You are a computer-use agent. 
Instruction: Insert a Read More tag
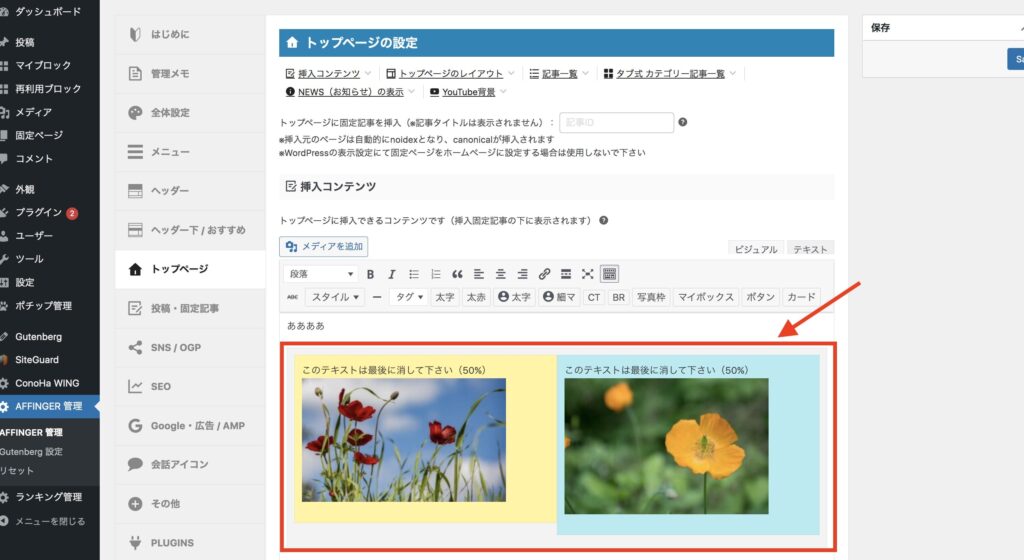pos(566,274)
